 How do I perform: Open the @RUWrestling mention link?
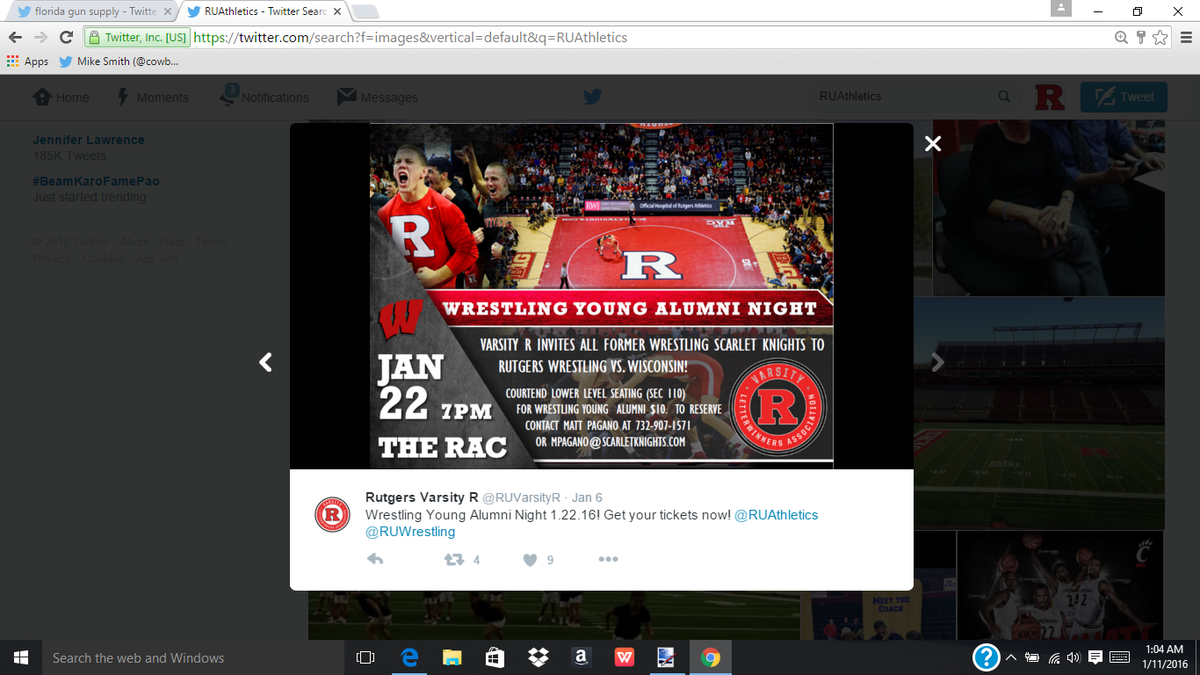[410, 531]
